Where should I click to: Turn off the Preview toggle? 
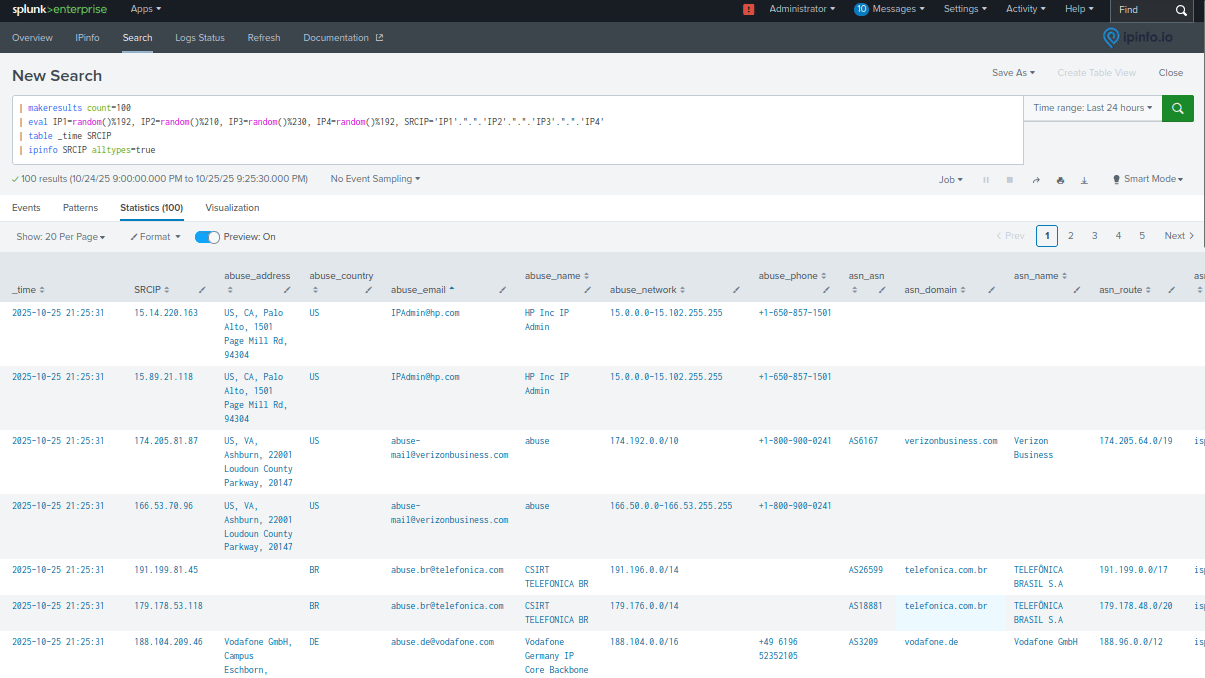[x=206, y=236]
